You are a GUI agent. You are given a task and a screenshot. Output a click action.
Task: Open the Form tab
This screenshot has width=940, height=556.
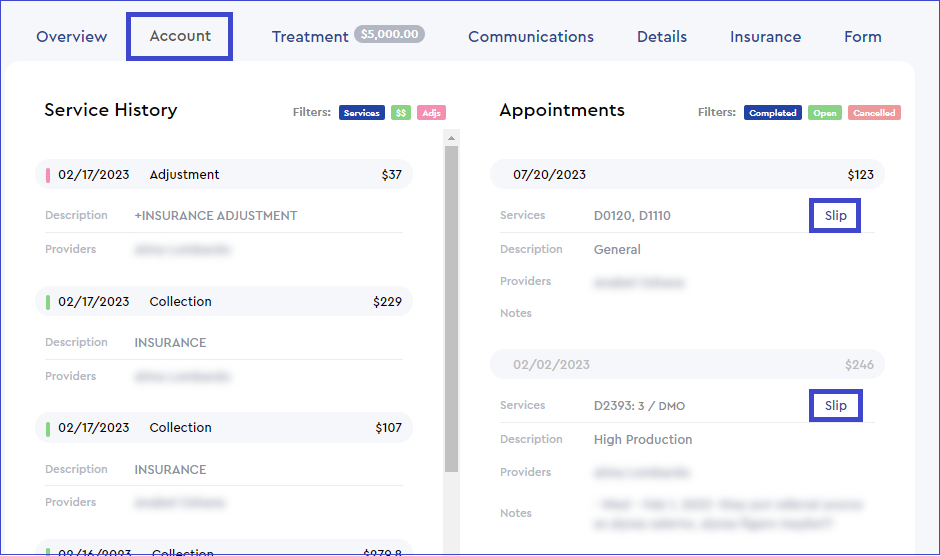click(862, 37)
